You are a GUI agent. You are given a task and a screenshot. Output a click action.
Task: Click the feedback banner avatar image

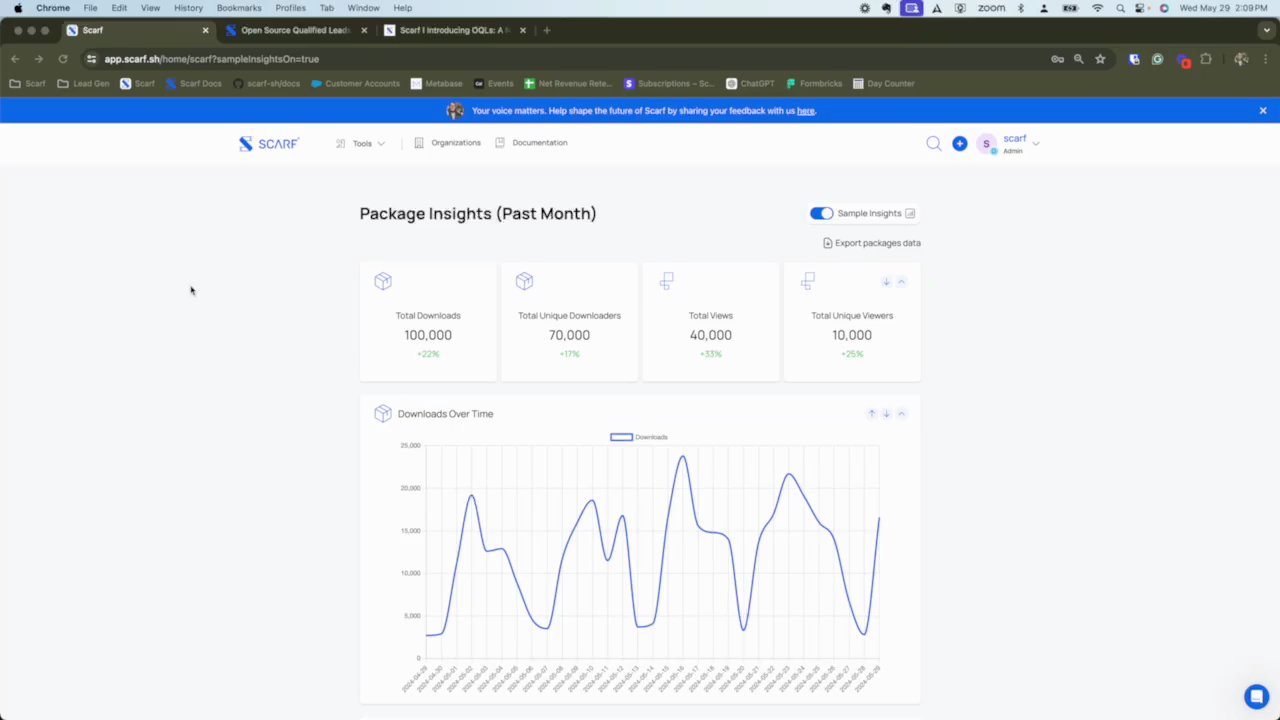pyautogui.click(x=455, y=111)
